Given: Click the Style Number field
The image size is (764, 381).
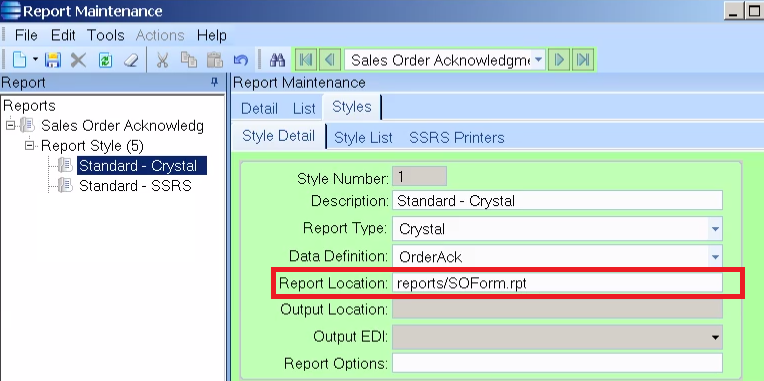Looking at the screenshot, I should 419,176.
